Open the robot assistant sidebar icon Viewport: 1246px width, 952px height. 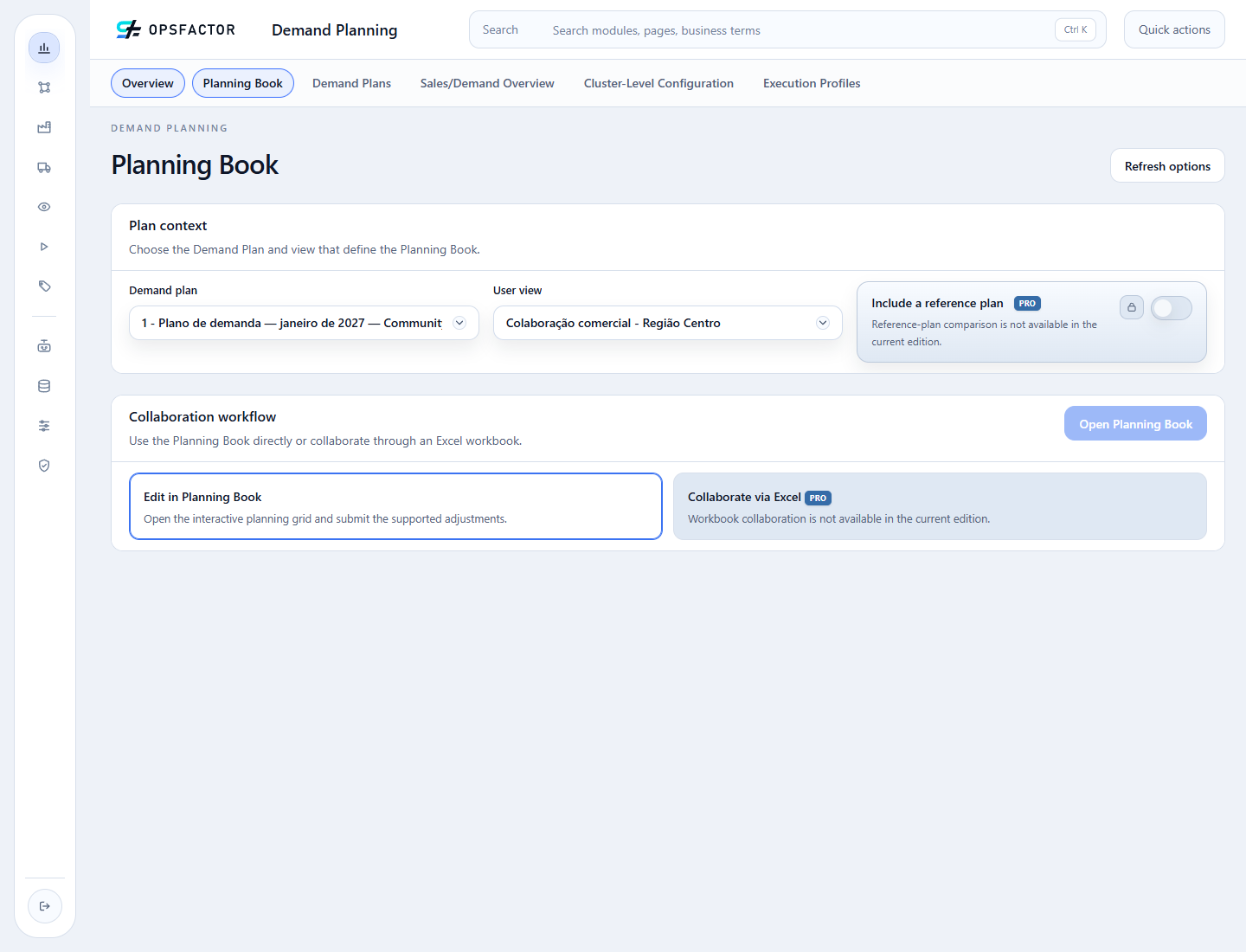click(44, 346)
